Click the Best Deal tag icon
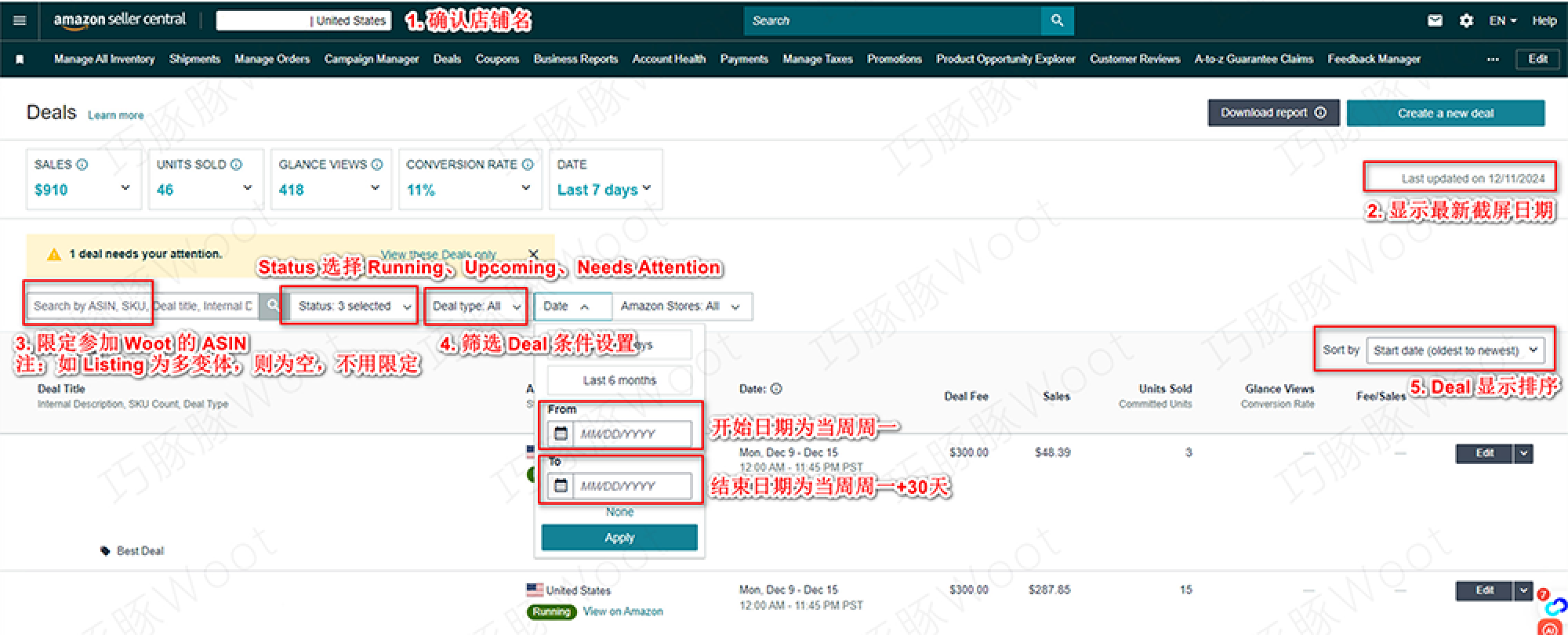The width and height of the screenshot is (1568, 635). [x=105, y=551]
